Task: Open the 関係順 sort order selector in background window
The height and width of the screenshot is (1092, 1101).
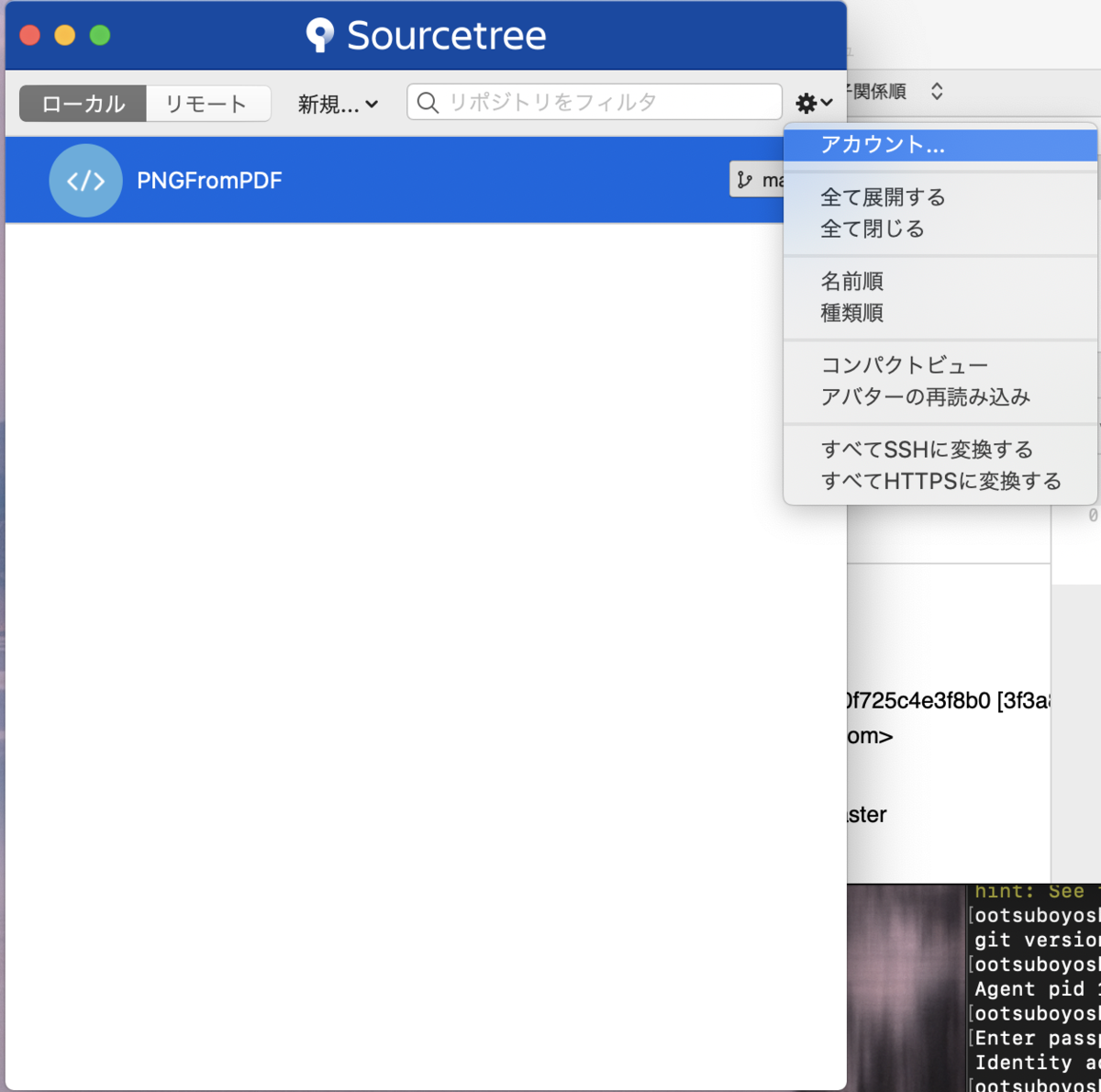Action: pos(895,91)
